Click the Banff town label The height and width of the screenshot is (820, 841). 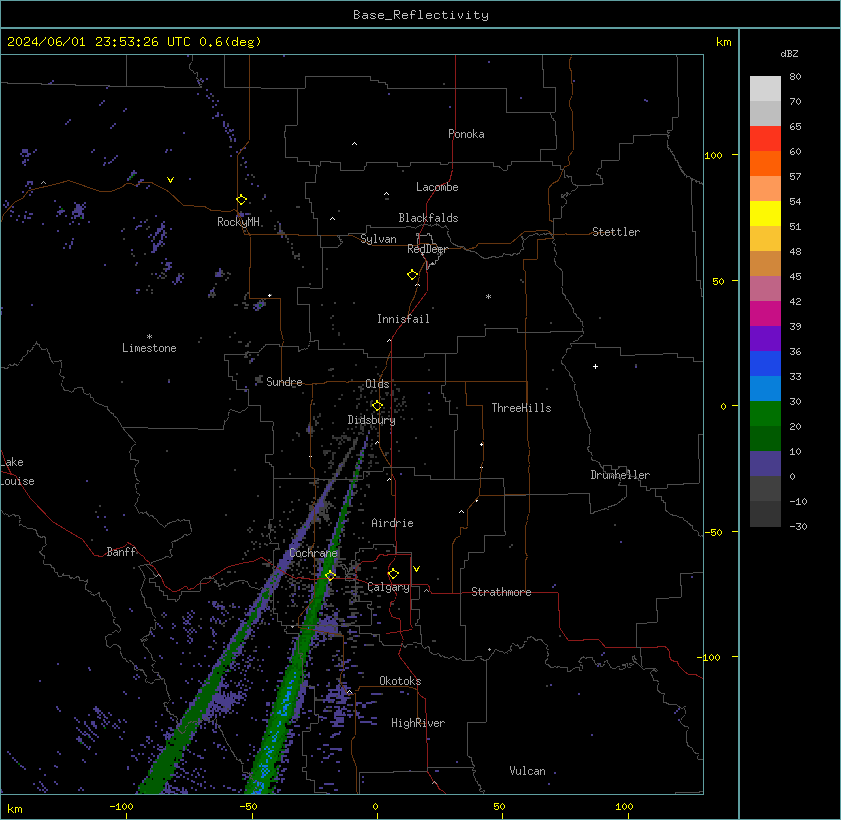tap(121, 552)
